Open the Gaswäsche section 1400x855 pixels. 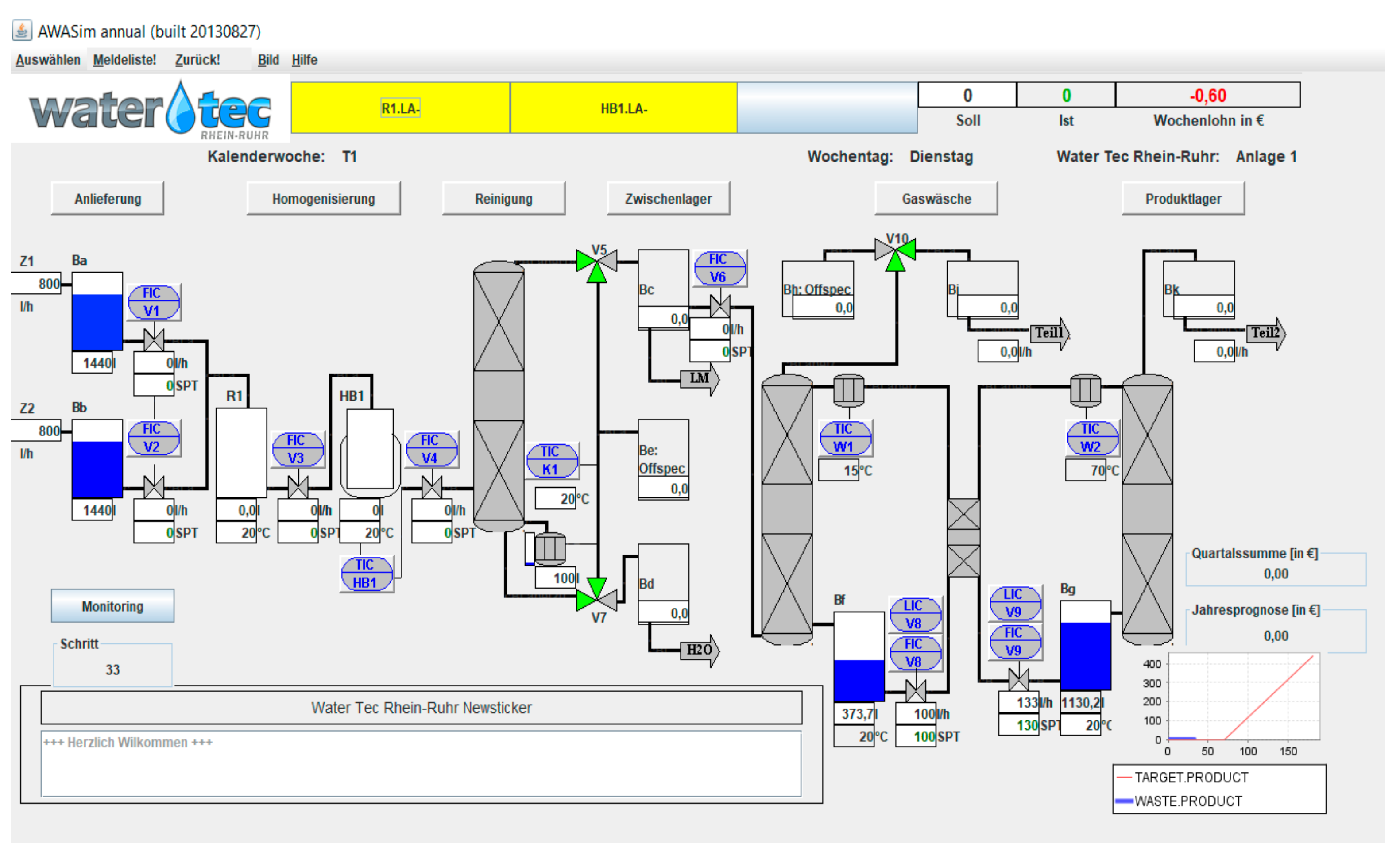click(936, 199)
